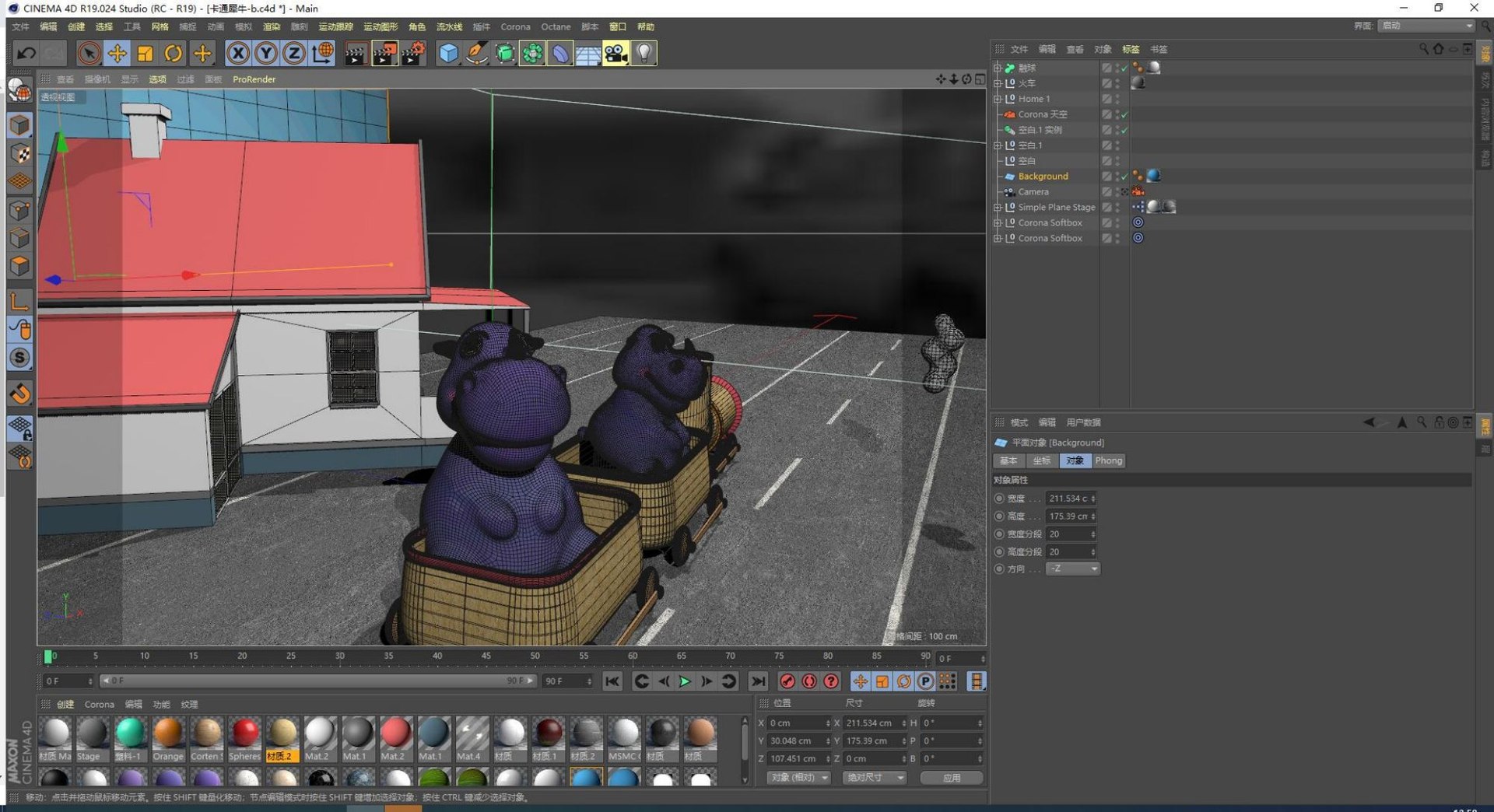Expand Simple Plane Stage object
This screenshot has height=812, width=1494.
click(x=998, y=208)
